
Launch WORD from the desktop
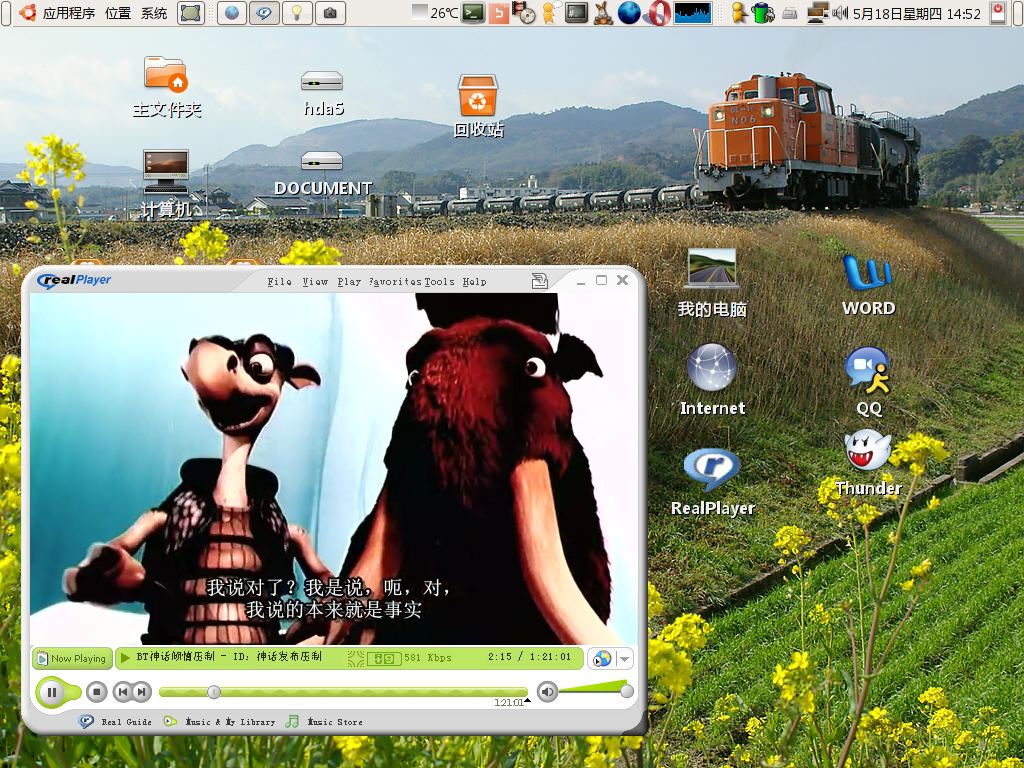coord(868,285)
